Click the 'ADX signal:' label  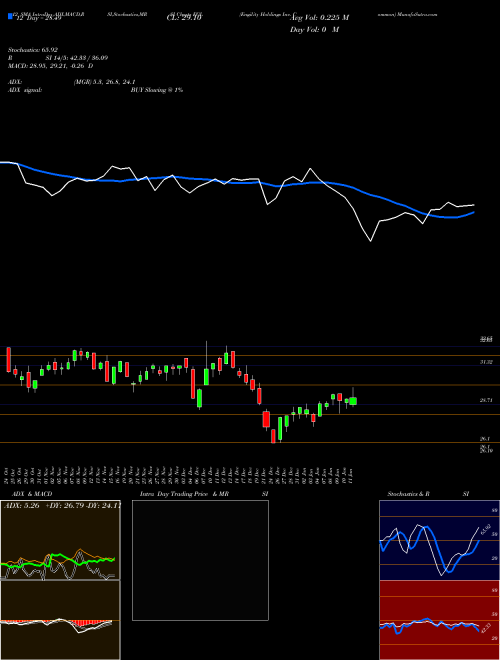pyautogui.click(x=25, y=90)
